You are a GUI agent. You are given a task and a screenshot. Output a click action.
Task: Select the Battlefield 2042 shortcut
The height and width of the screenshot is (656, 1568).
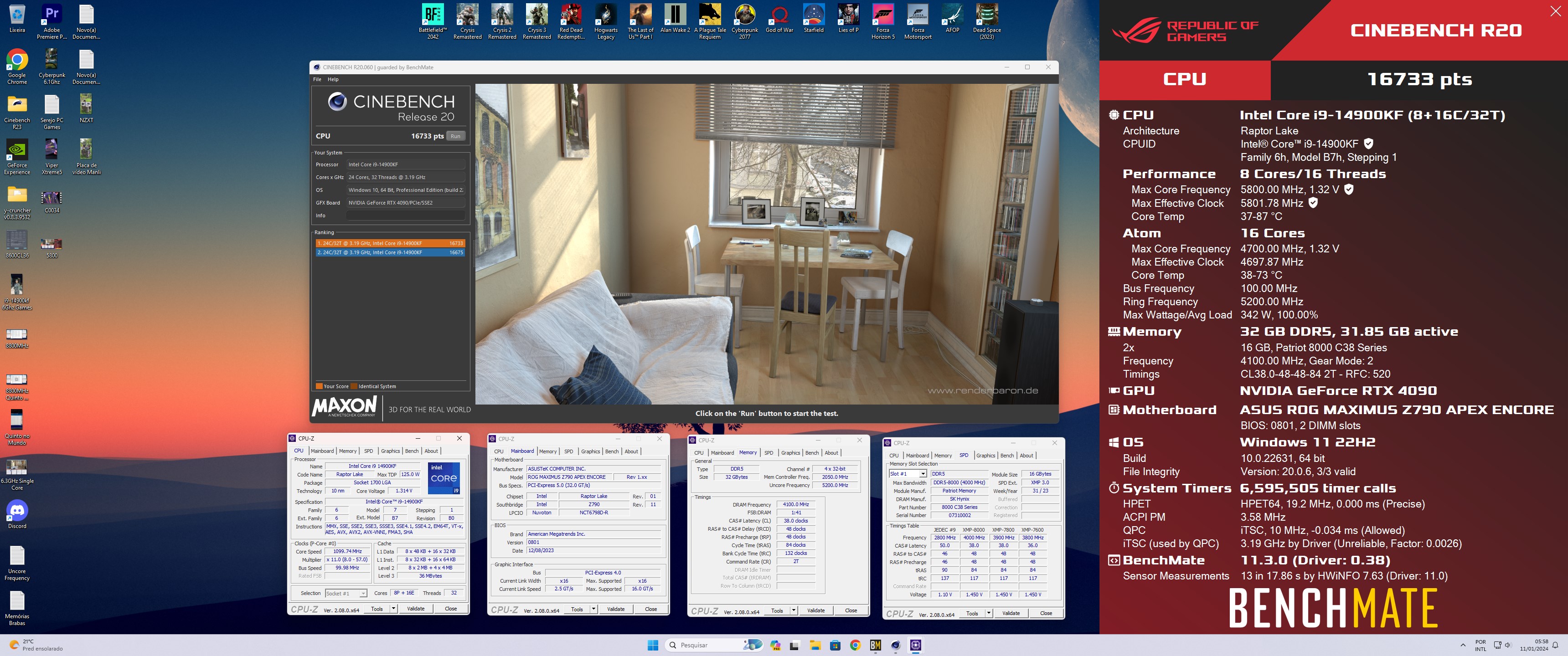(x=433, y=22)
